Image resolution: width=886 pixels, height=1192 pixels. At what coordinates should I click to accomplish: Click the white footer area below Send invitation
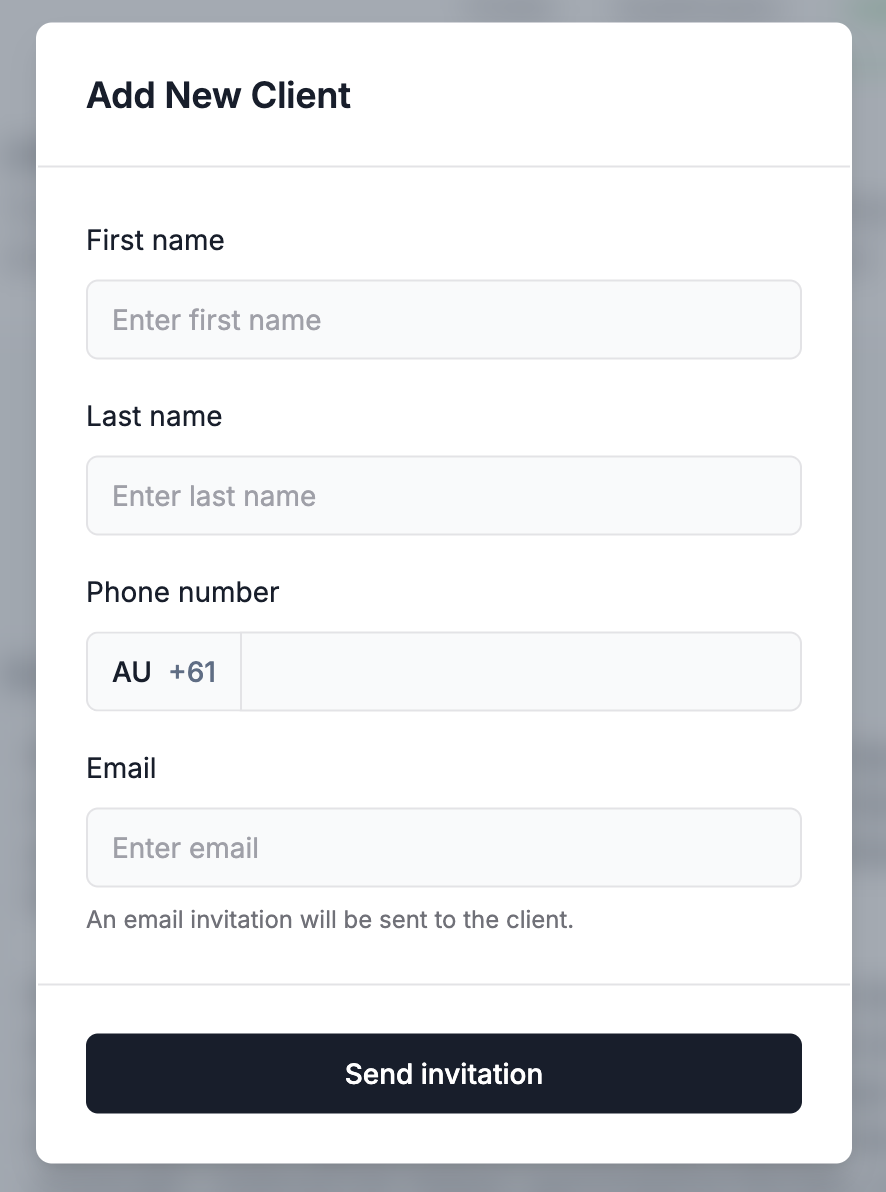(x=443, y=1138)
